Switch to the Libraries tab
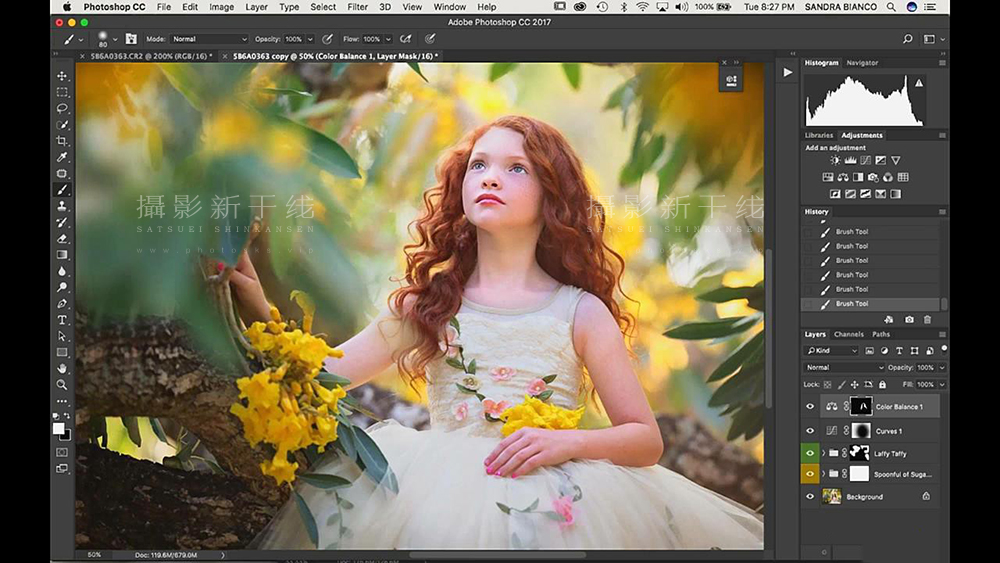Viewport: 1000px width, 563px height. [x=819, y=135]
